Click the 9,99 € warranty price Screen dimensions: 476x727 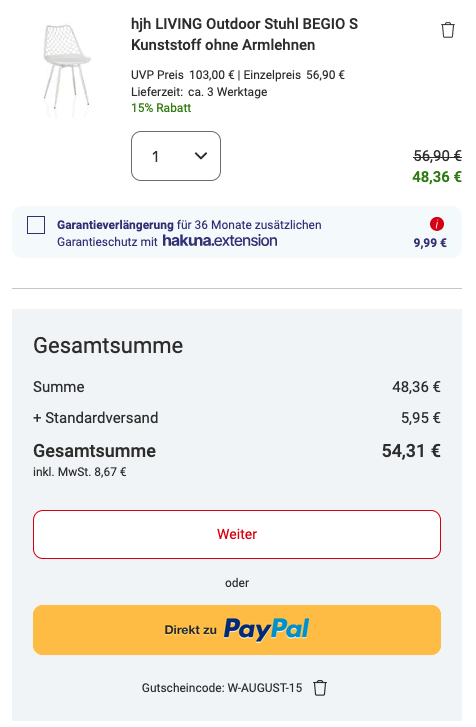(430, 242)
